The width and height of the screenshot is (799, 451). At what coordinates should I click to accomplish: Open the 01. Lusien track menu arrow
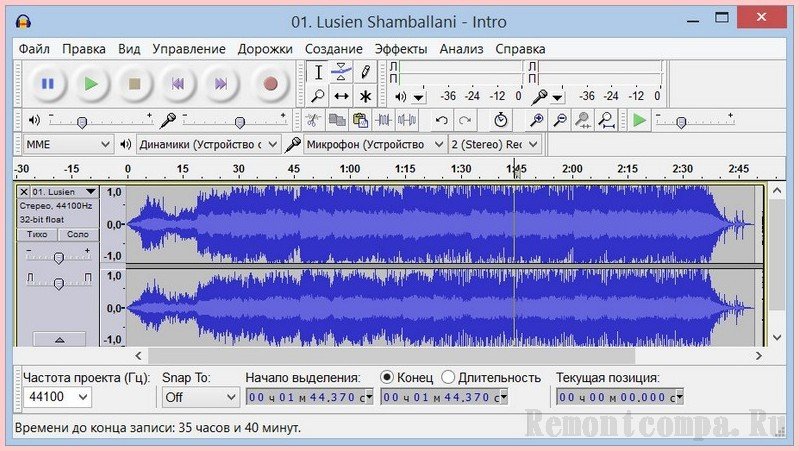91,192
